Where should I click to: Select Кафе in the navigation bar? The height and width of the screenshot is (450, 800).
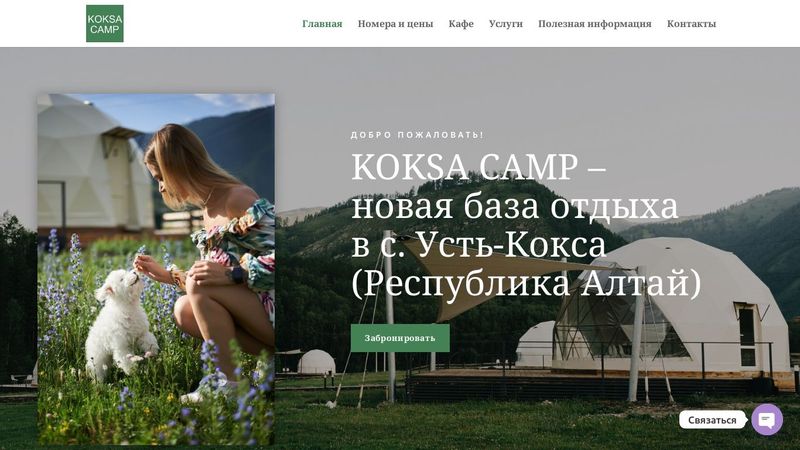(x=461, y=23)
